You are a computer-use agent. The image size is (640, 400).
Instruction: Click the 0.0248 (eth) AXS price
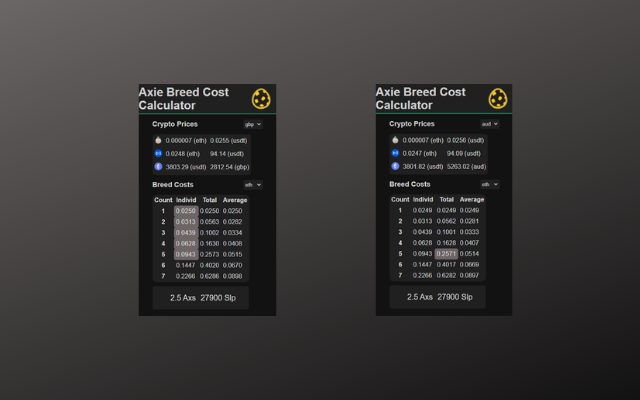tap(182, 154)
